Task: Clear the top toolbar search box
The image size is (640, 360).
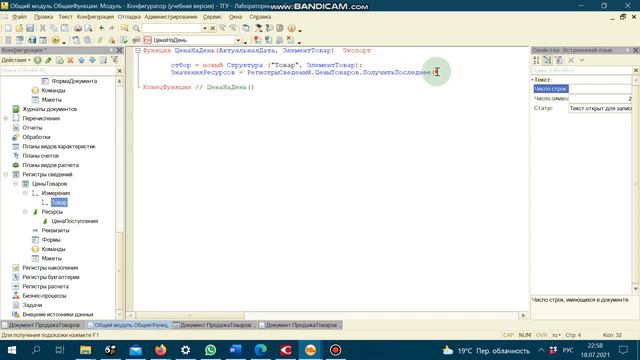Action: pos(213,28)
